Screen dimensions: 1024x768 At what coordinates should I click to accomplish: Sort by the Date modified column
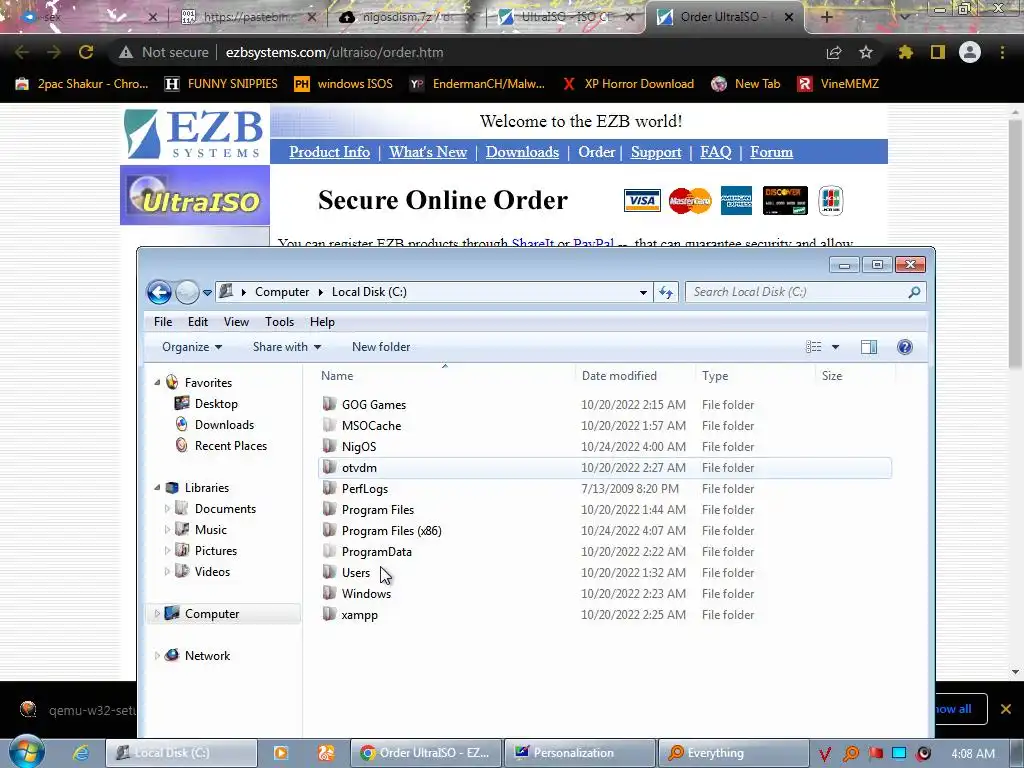634,376
